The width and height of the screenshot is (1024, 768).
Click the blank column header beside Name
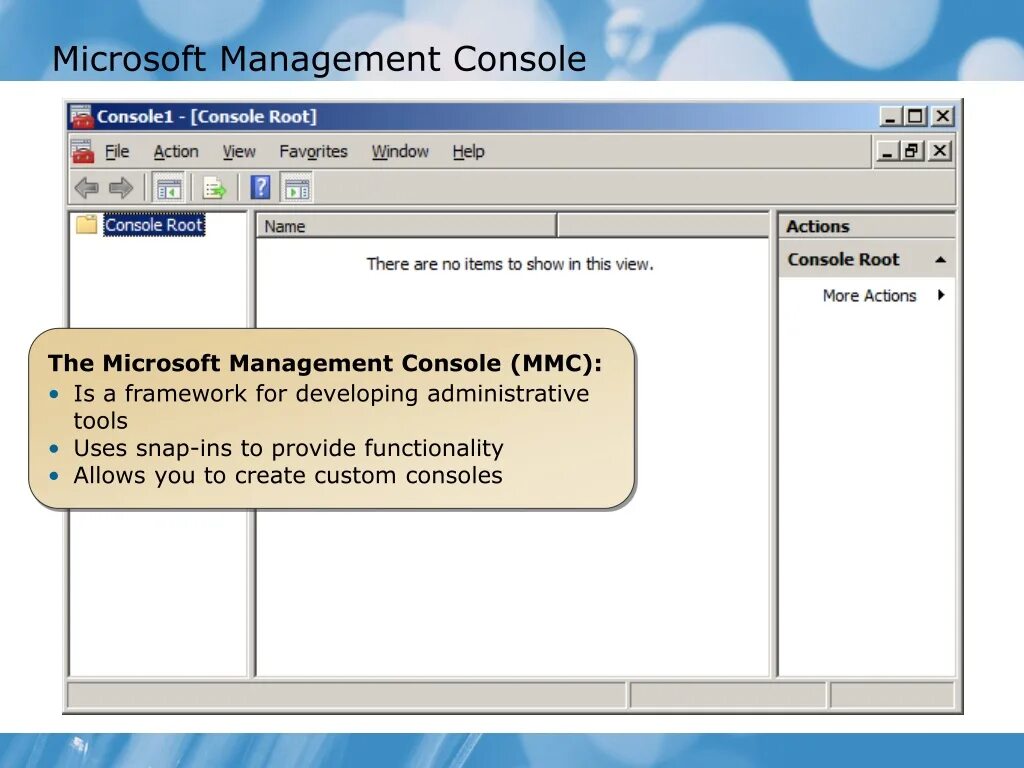663,226
